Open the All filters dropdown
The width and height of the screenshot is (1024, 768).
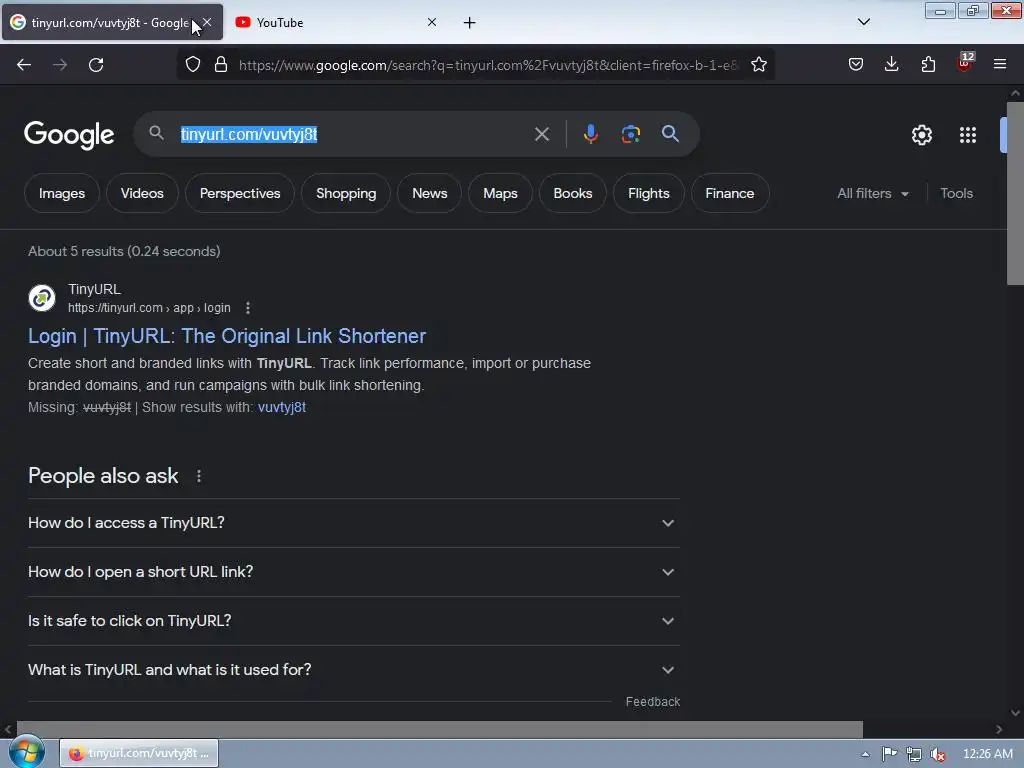click(873, 193)
